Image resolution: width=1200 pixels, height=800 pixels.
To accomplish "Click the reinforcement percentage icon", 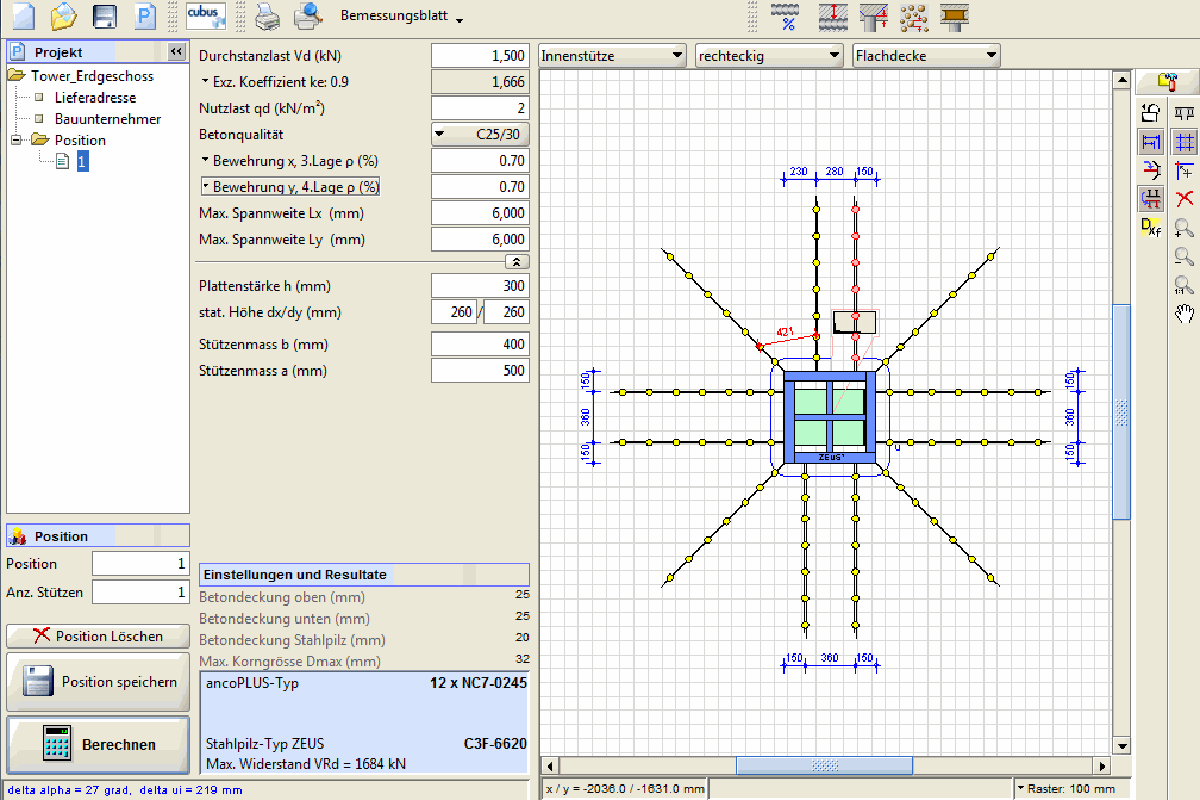I will [788, 16].
